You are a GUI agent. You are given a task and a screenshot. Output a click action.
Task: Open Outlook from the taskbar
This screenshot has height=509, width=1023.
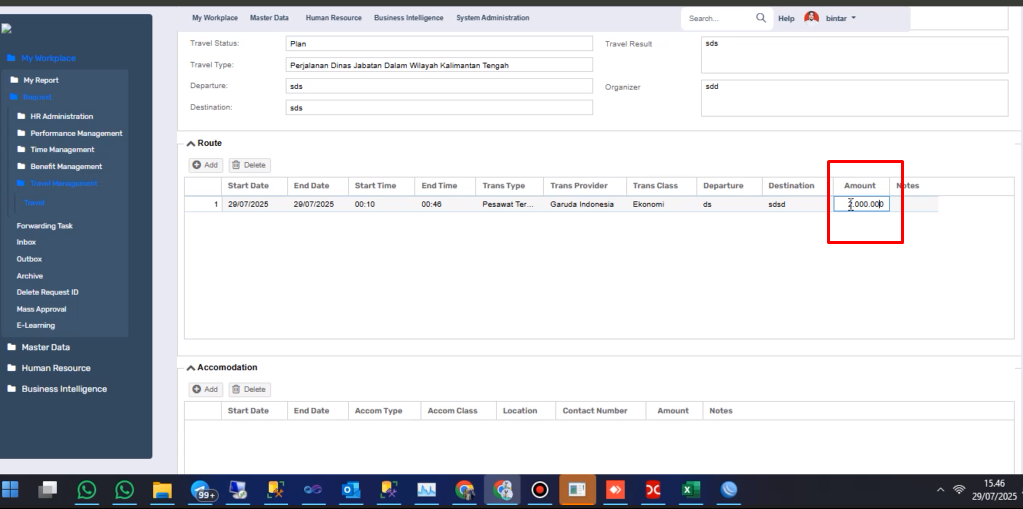click(351, 489)
